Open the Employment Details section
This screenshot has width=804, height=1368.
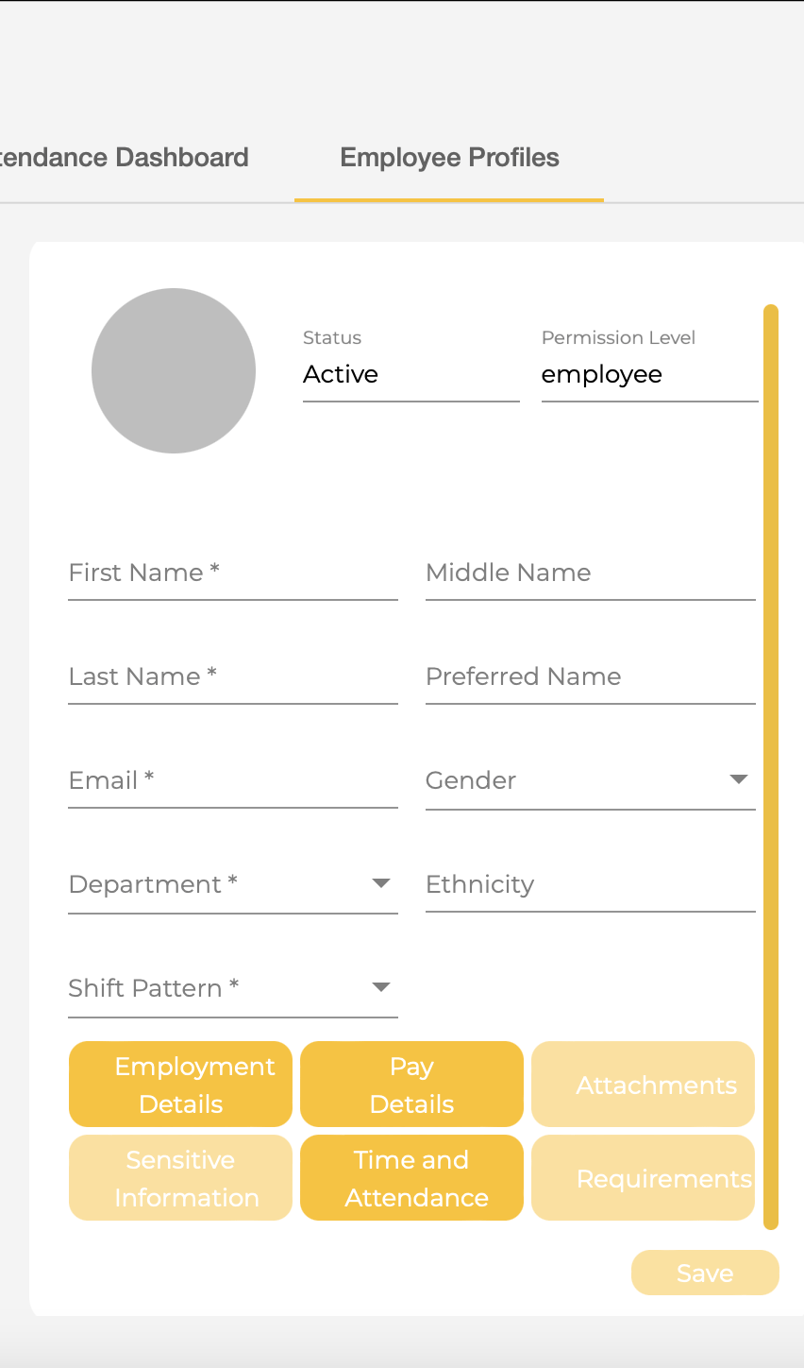(x=180, y=1084)
